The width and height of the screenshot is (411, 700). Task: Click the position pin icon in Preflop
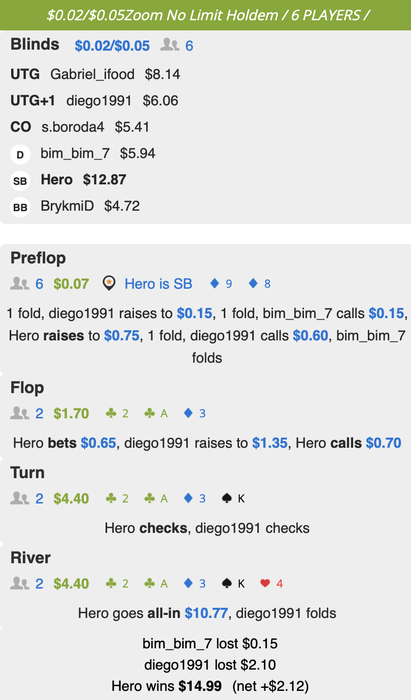click(109, 283)
